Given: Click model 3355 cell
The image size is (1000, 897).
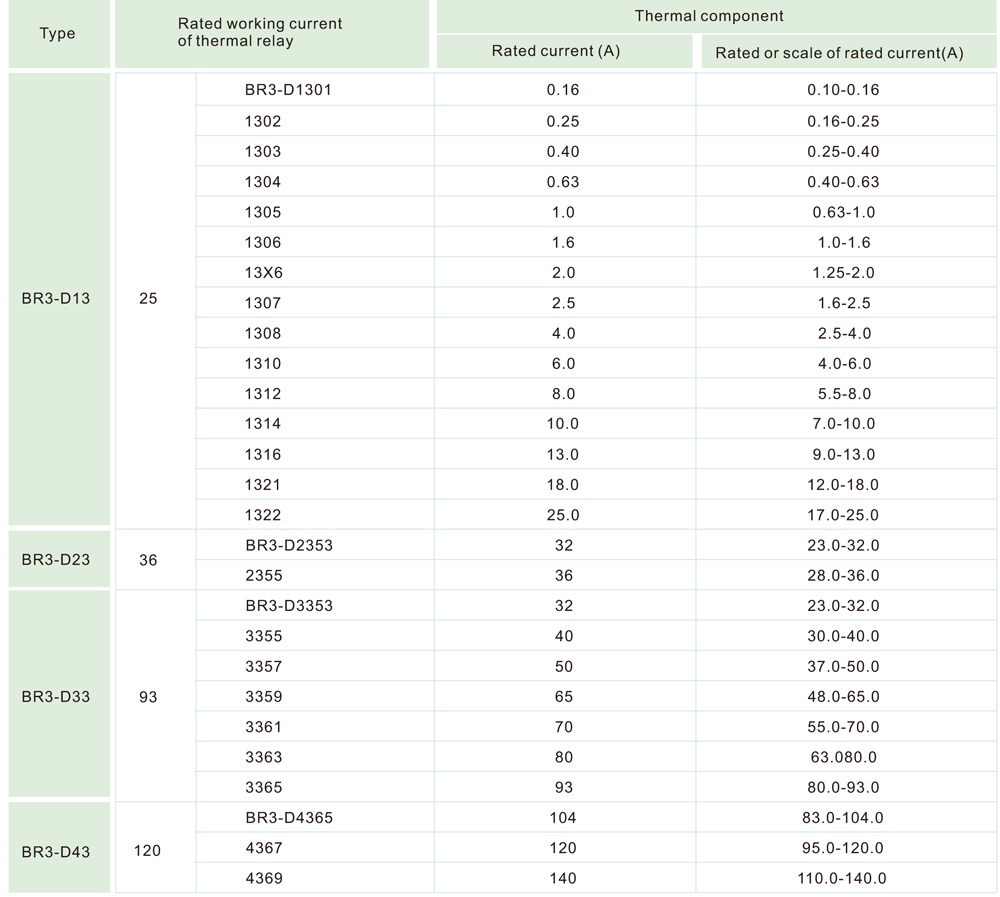Looking at the screenshot, I should 314,636.
